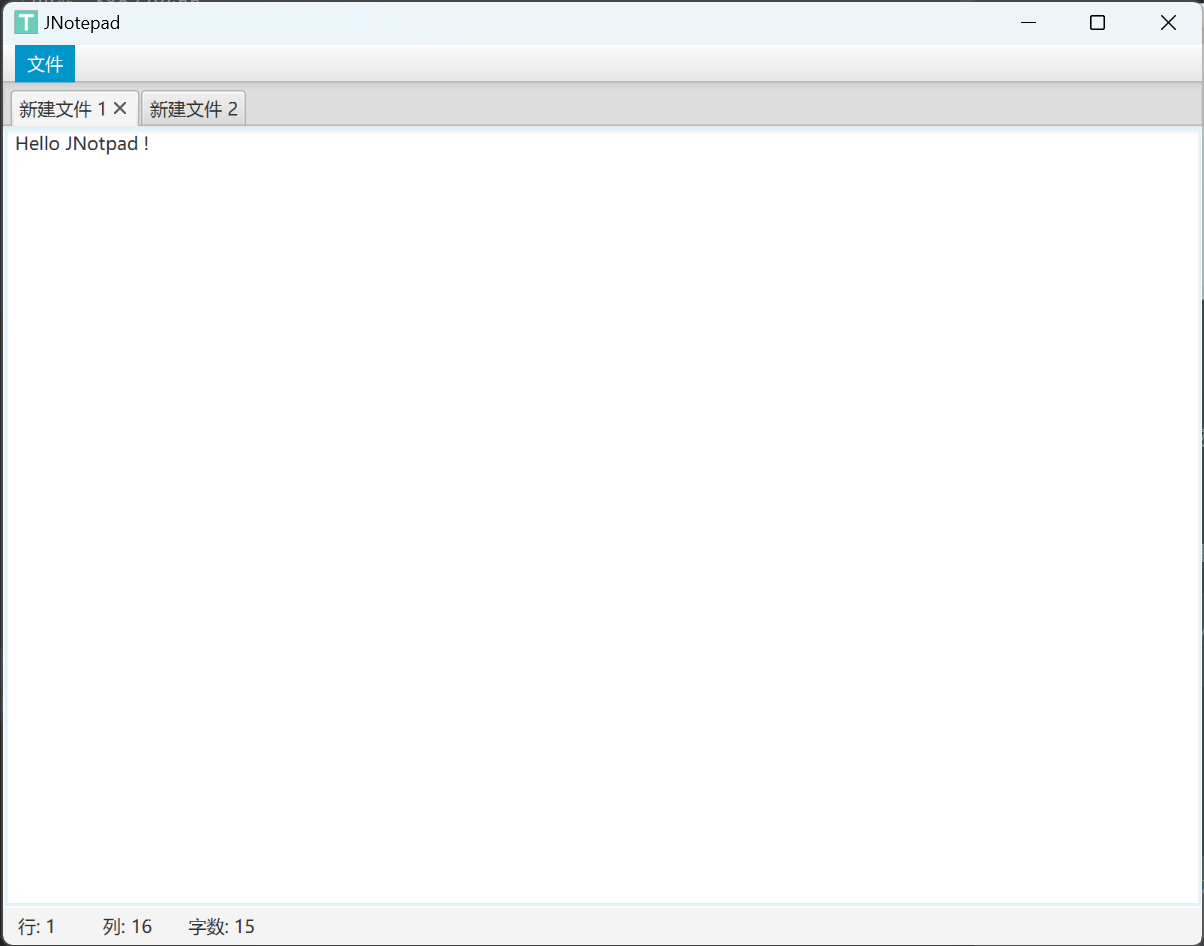This screenshot has height=946, width=1204.
Task: Click on the text Hello JNotepad !
Action: (x=82, y=143)
